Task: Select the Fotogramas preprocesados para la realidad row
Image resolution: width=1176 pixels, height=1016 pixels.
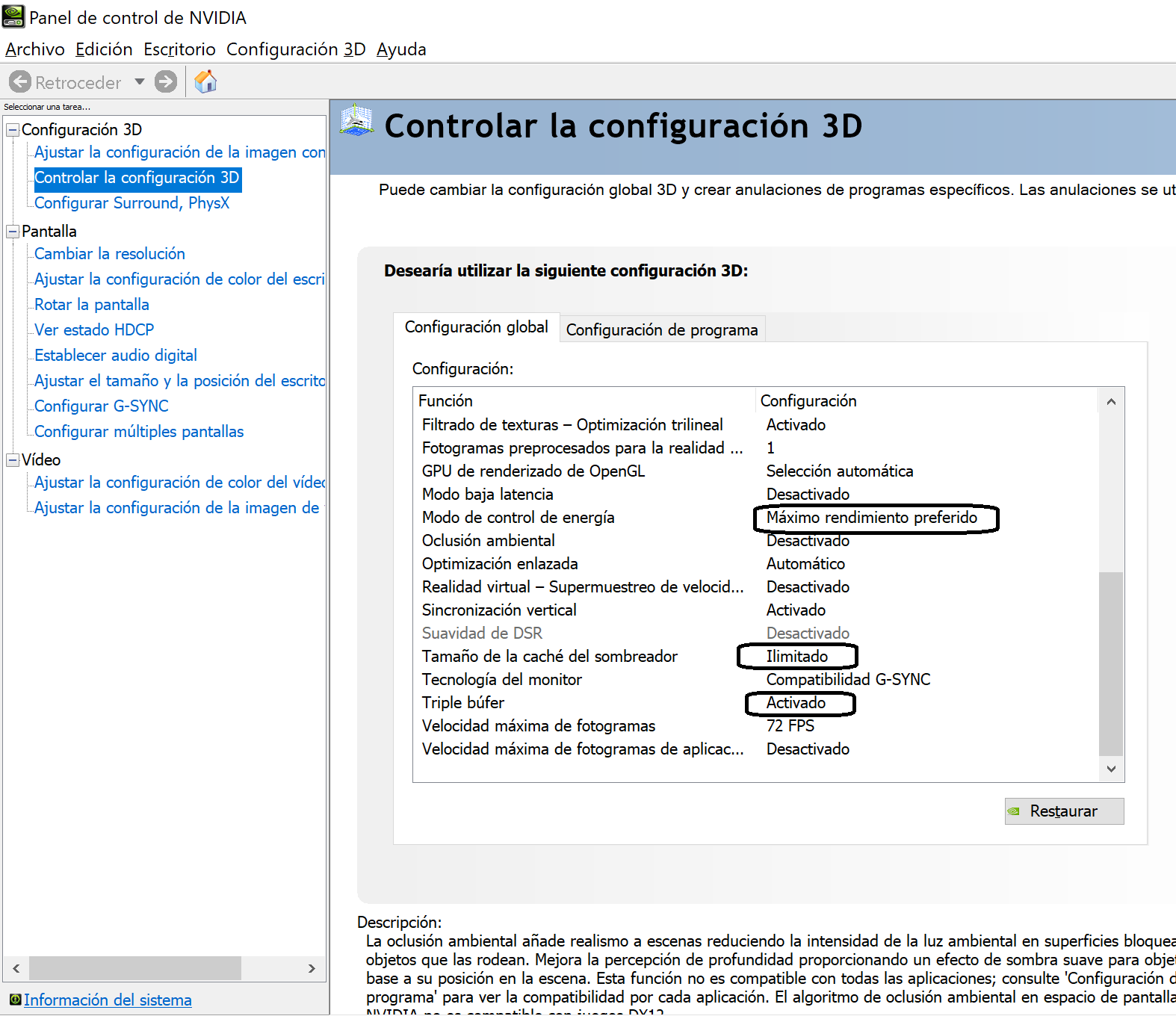Action: (755, 448)
